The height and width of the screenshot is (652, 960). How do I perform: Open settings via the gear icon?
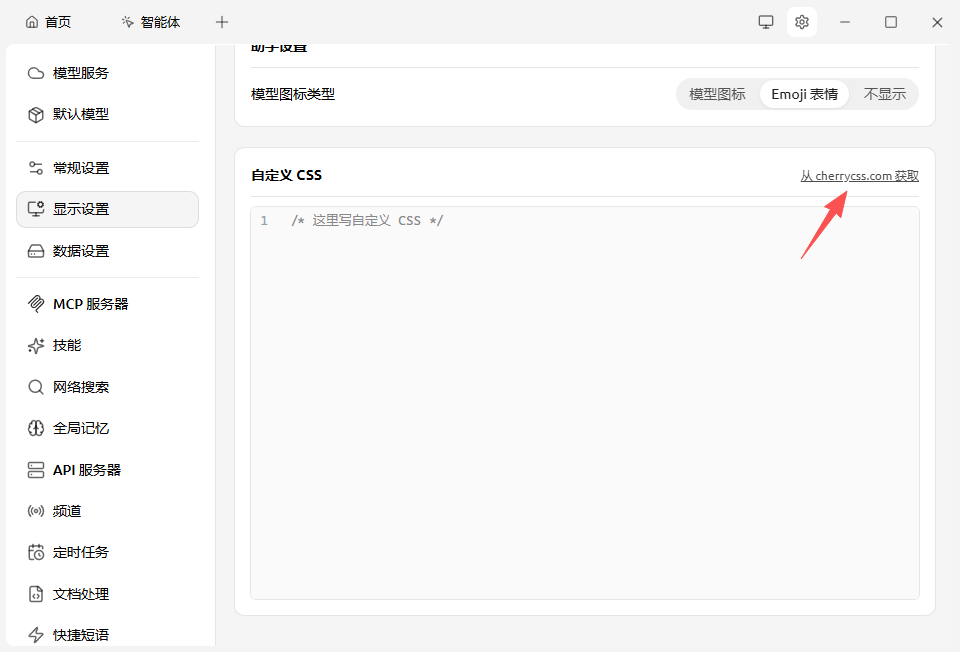coord(801,22)
